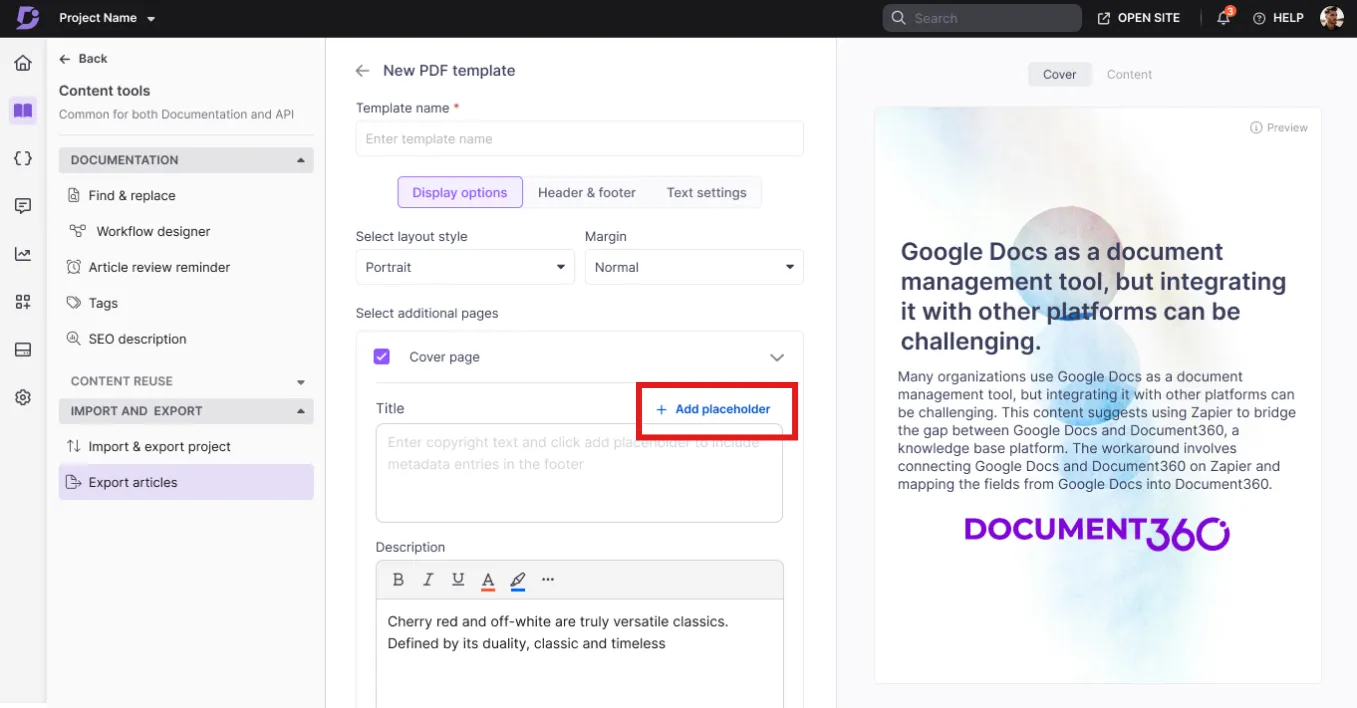Click the Title text area
Viewport: 1357px width, 708px height.
click(579, 472)
